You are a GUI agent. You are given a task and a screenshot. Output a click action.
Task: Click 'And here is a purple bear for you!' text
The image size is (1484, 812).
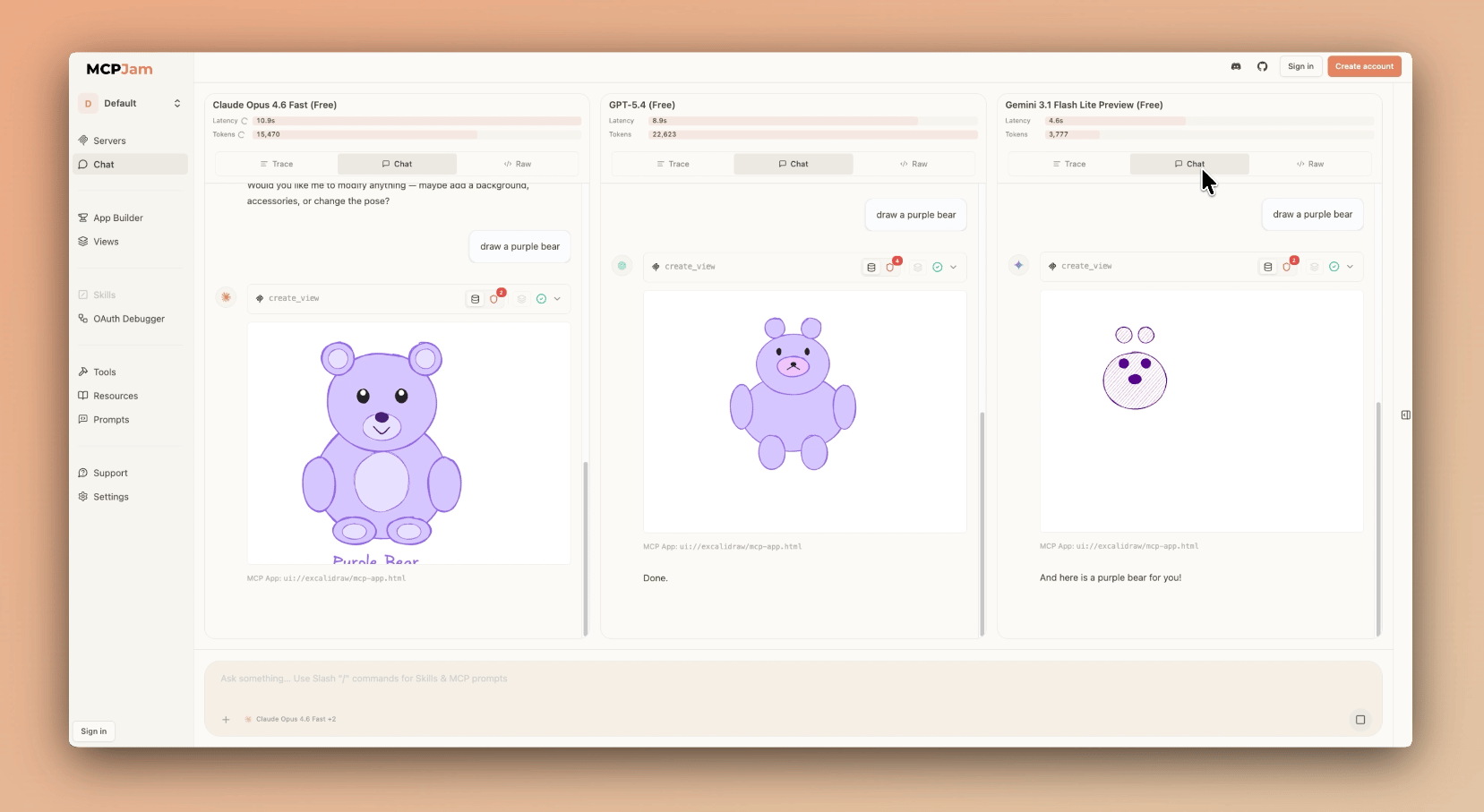[x=1111, y=578]
